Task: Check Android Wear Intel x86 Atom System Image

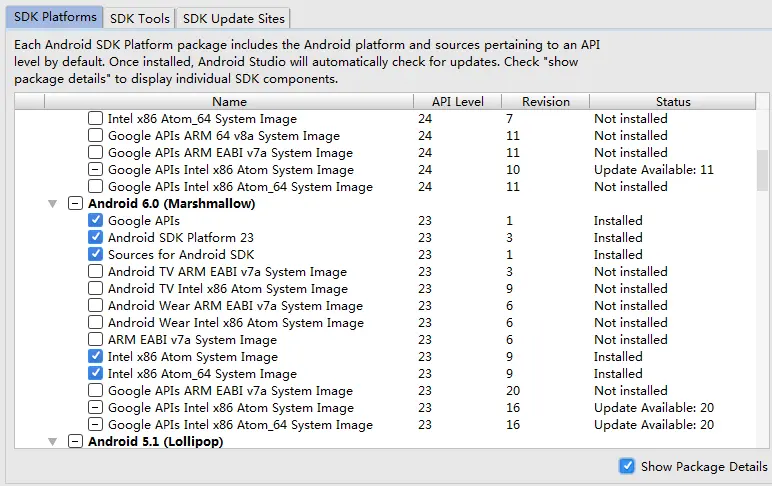Action: coord(95,322)
